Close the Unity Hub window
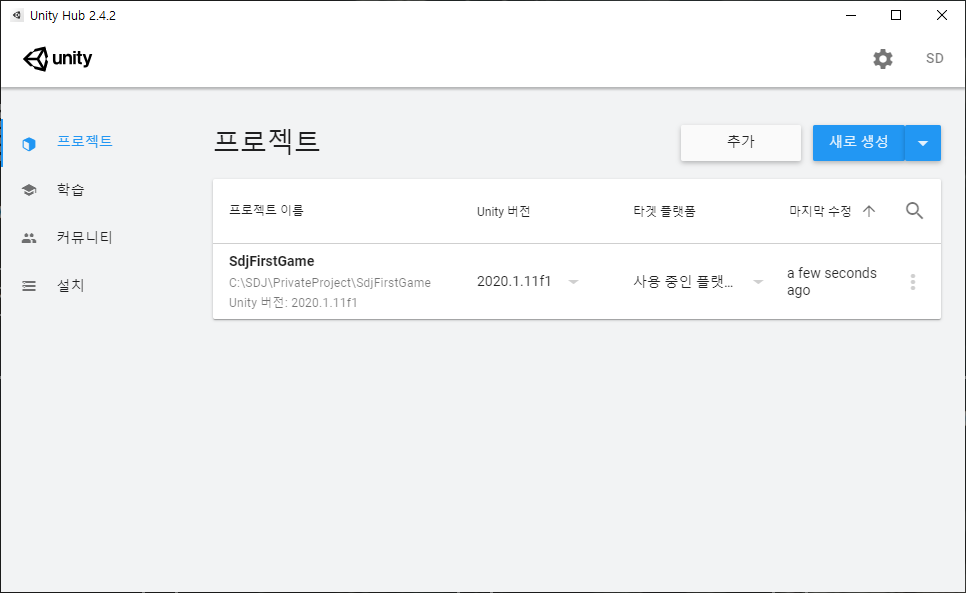Screen dimensions: 966x593 click(942, 15)
